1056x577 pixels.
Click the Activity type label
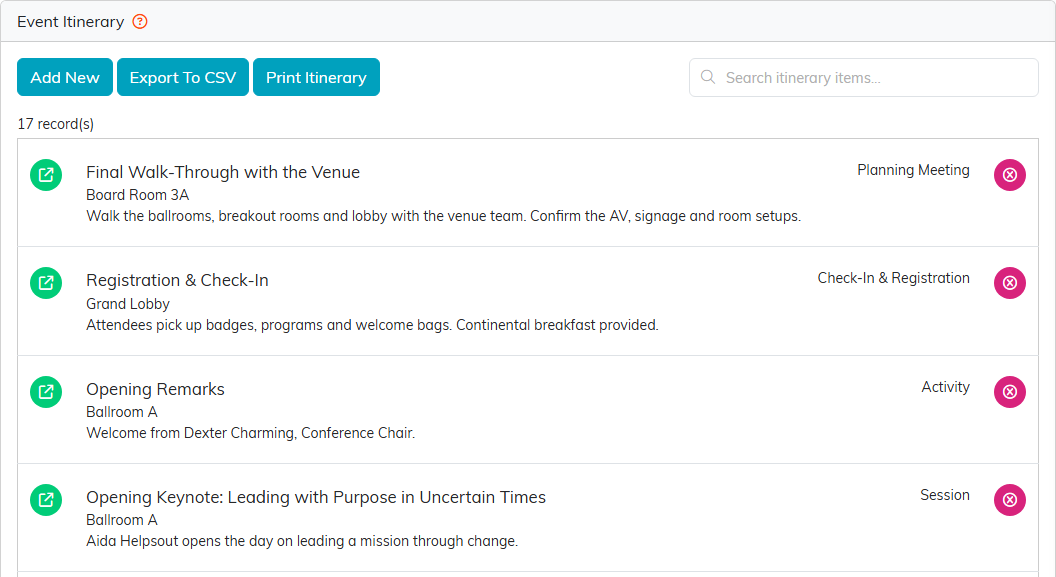click(946, 387)
